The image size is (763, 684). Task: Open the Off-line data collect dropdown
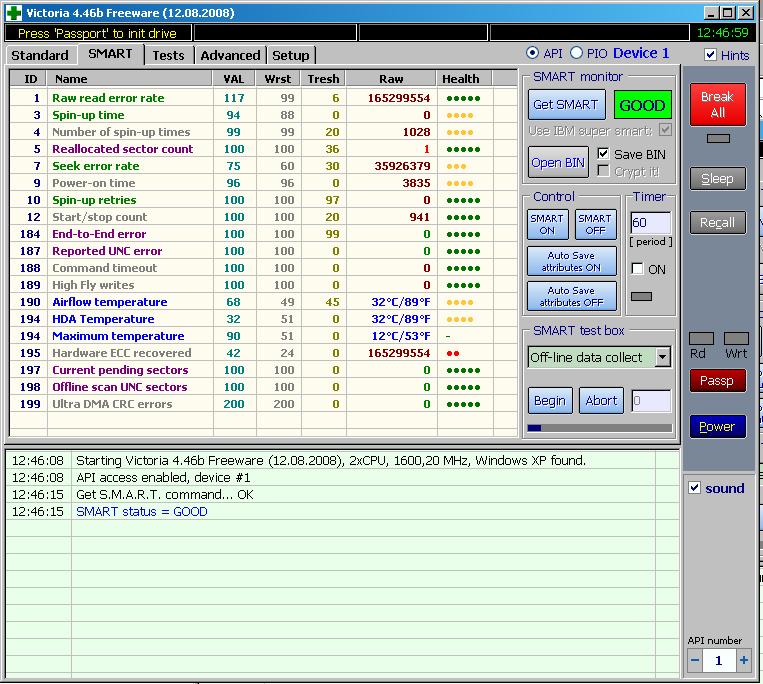tap(662, 357)
